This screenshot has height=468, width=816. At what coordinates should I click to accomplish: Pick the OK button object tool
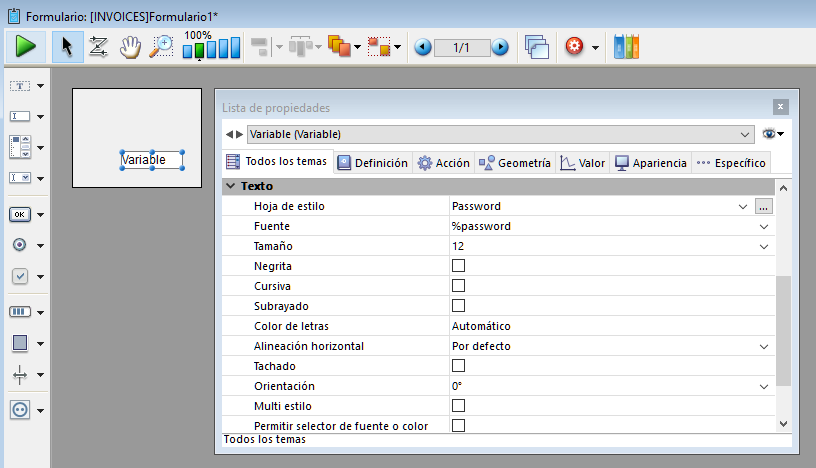point(20,214)
